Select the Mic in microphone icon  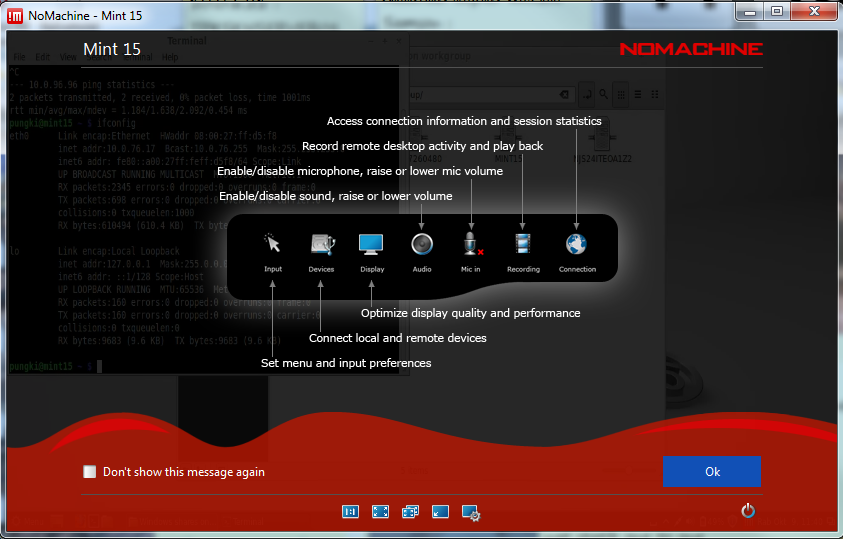tap(472, 244)
